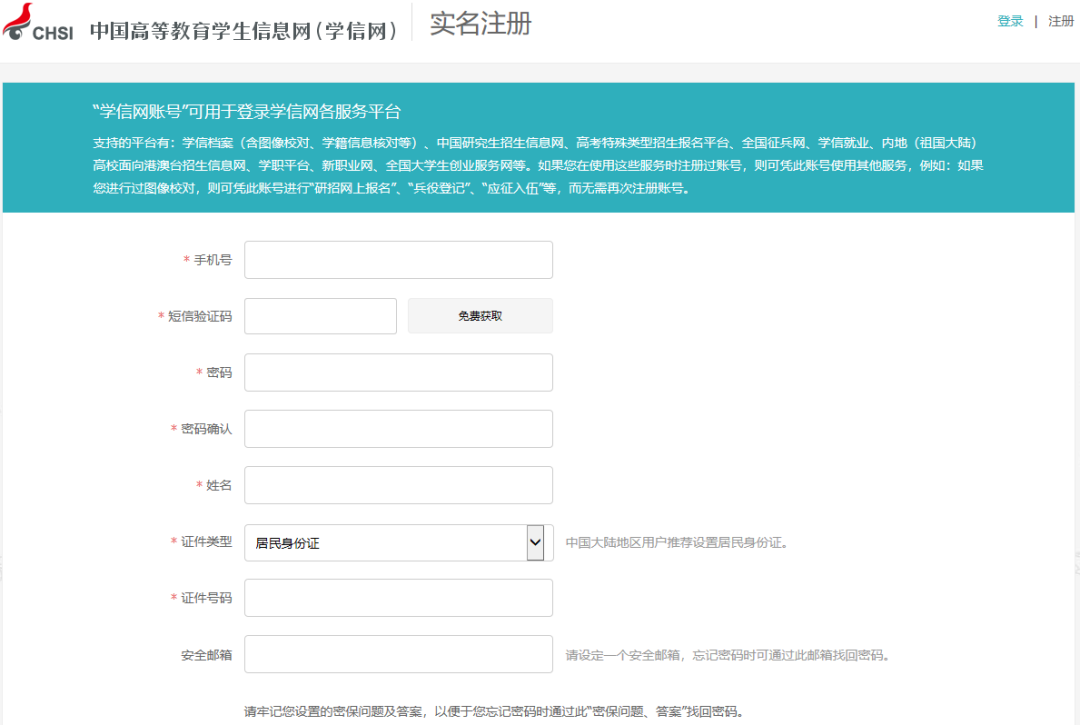
Task: Select the 密码 input field
Action: (398, 372)
